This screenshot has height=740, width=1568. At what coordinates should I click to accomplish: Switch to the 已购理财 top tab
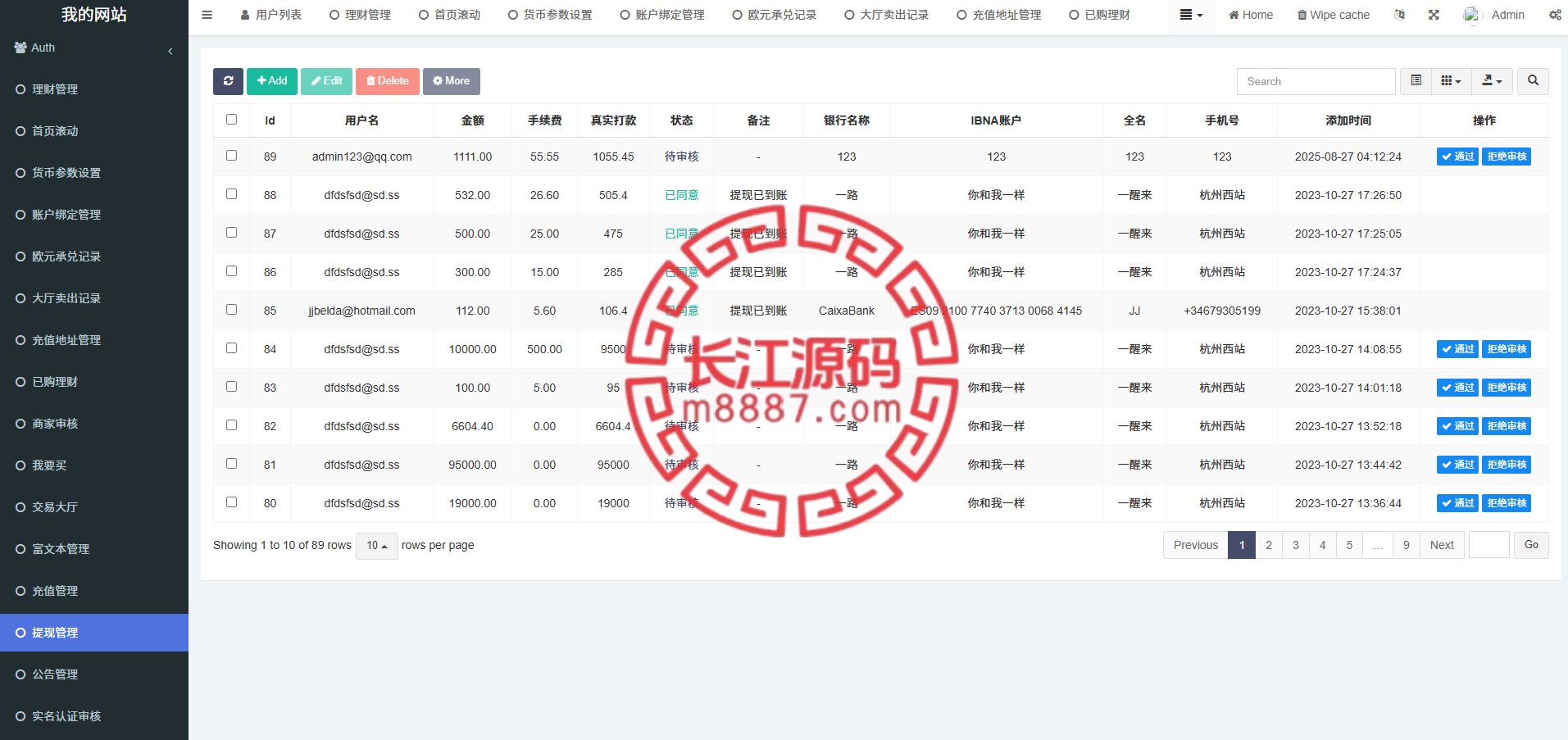(1100, 15)
